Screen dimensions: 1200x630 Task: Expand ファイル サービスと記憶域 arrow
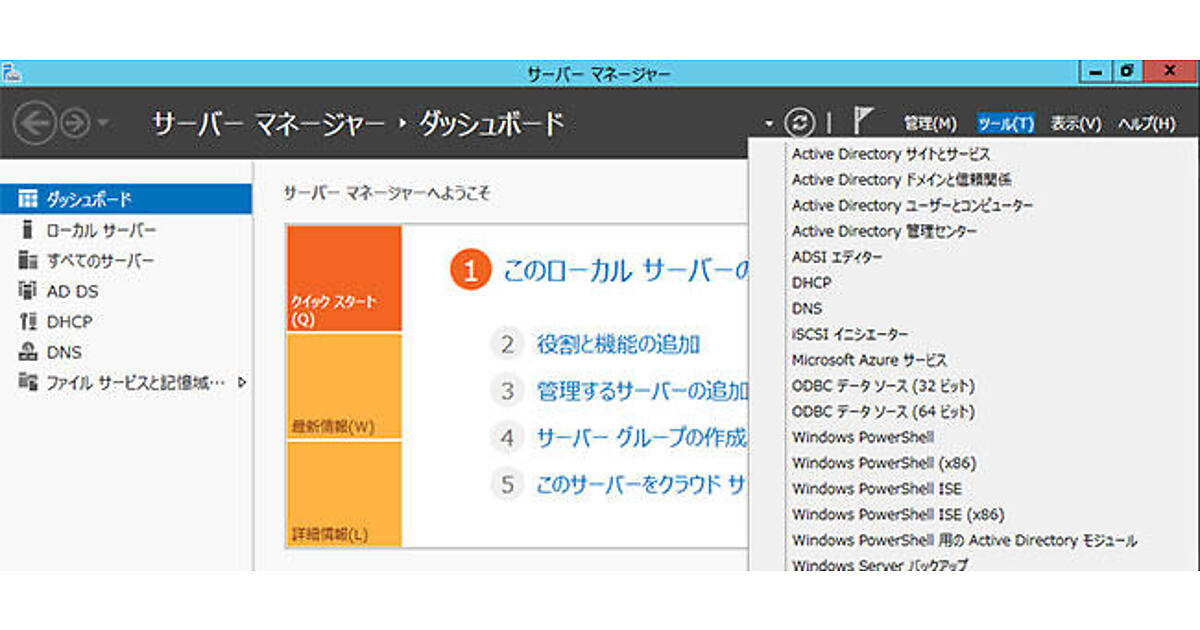coord(242,383)
